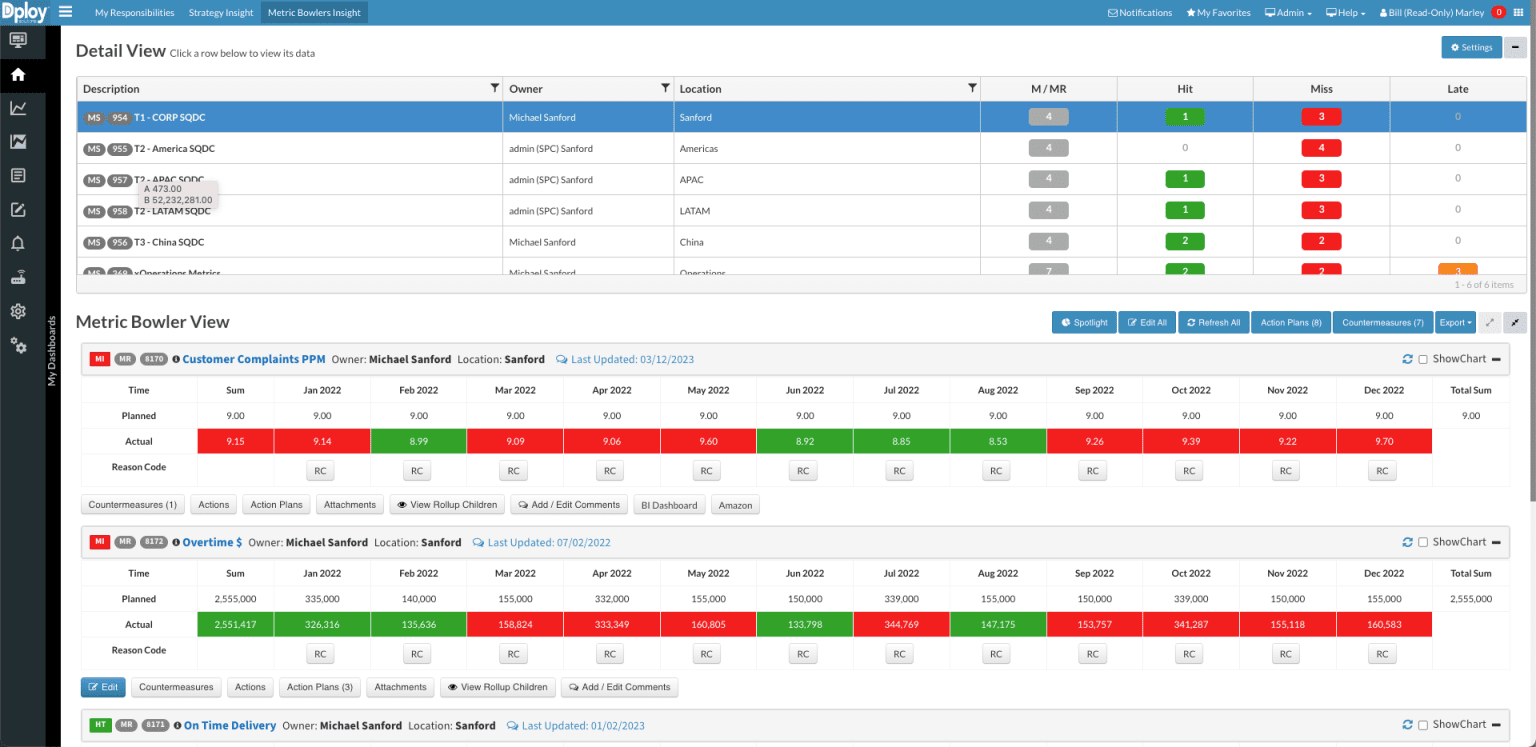
Task: Select the T2 - APAC SQDC row
Action: click(x=400, y=179)
